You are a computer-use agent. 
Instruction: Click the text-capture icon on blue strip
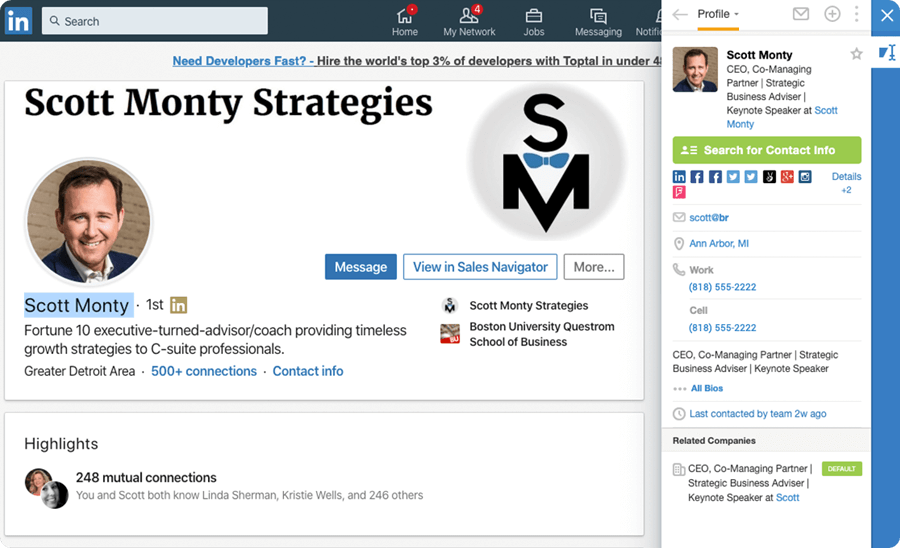pyautogui.click(x=887, y=53)
